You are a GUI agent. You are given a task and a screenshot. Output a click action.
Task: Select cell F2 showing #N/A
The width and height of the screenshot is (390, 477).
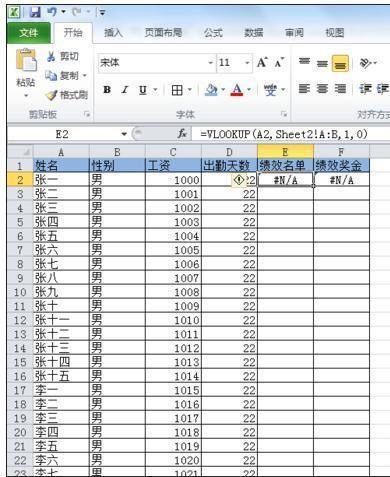click(341, 180)
